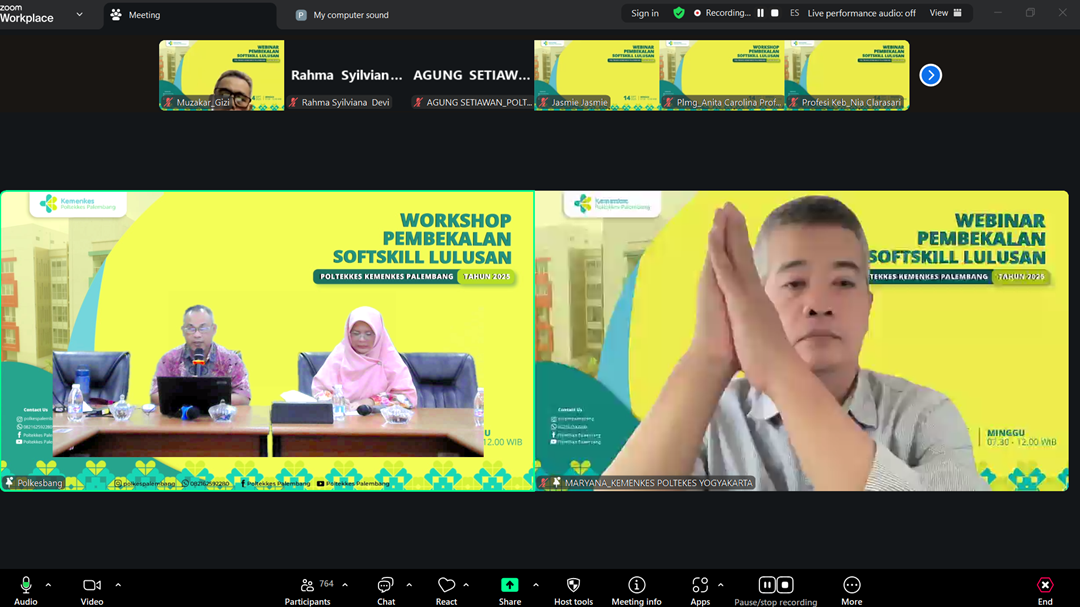Pause the recording in the bottom toolbar

point(767,585)
